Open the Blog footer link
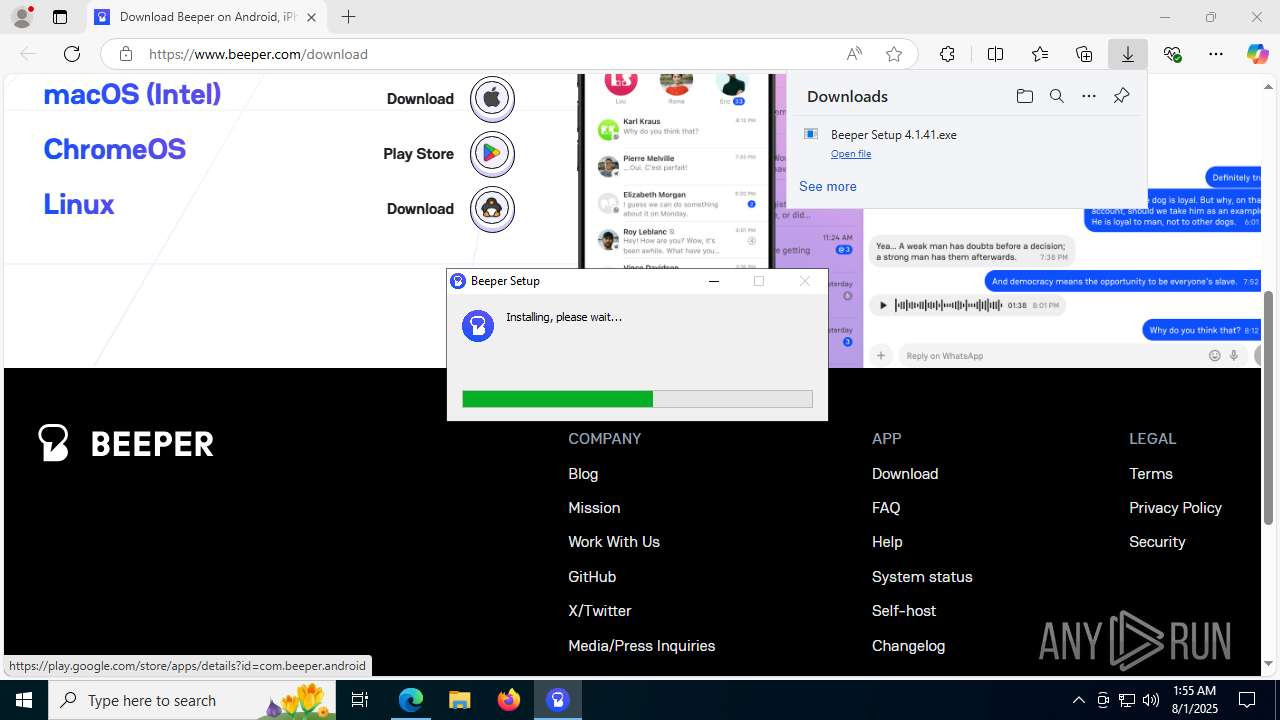The width and height of the screenshot is (1280, 720). 583,474
